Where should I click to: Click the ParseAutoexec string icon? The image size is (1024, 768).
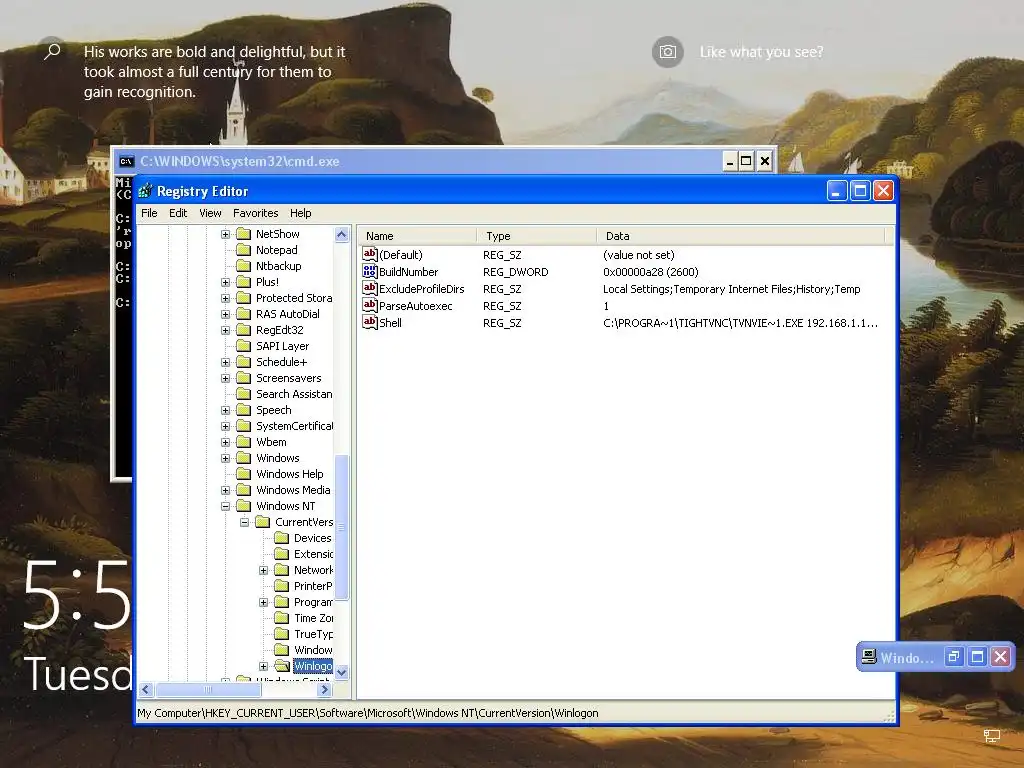(370, 305)
